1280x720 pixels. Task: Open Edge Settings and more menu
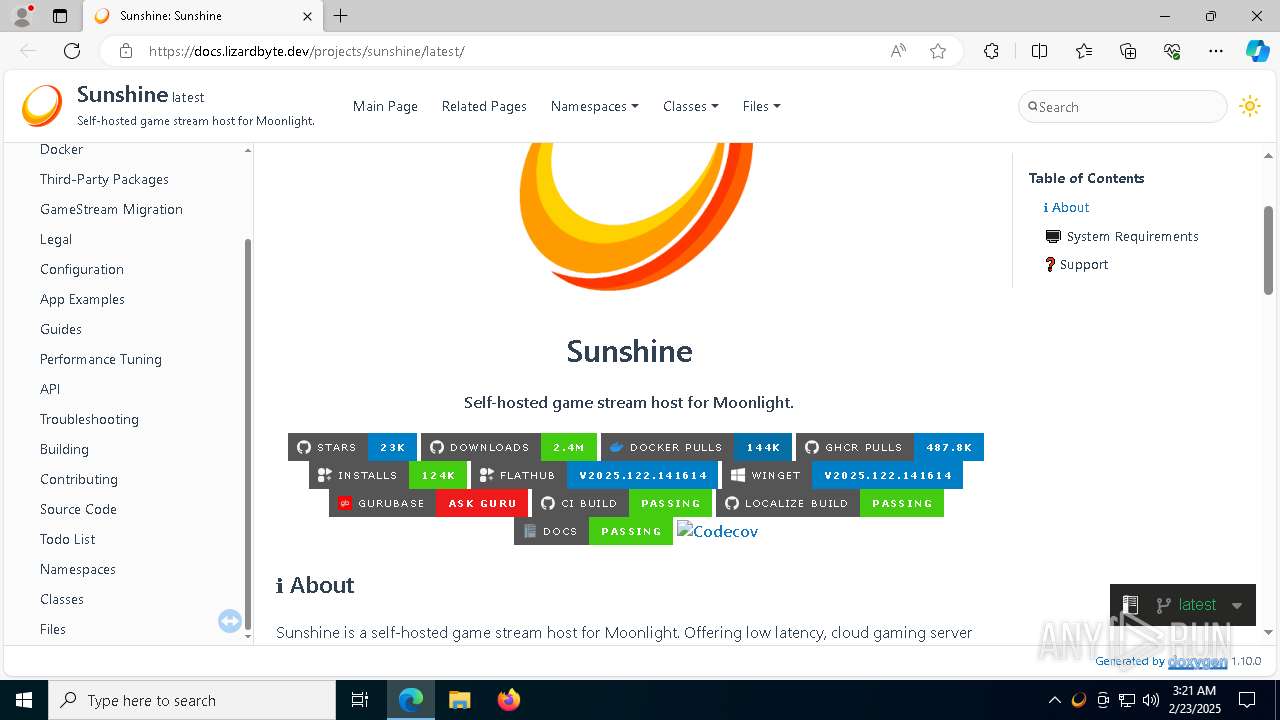1216,51
